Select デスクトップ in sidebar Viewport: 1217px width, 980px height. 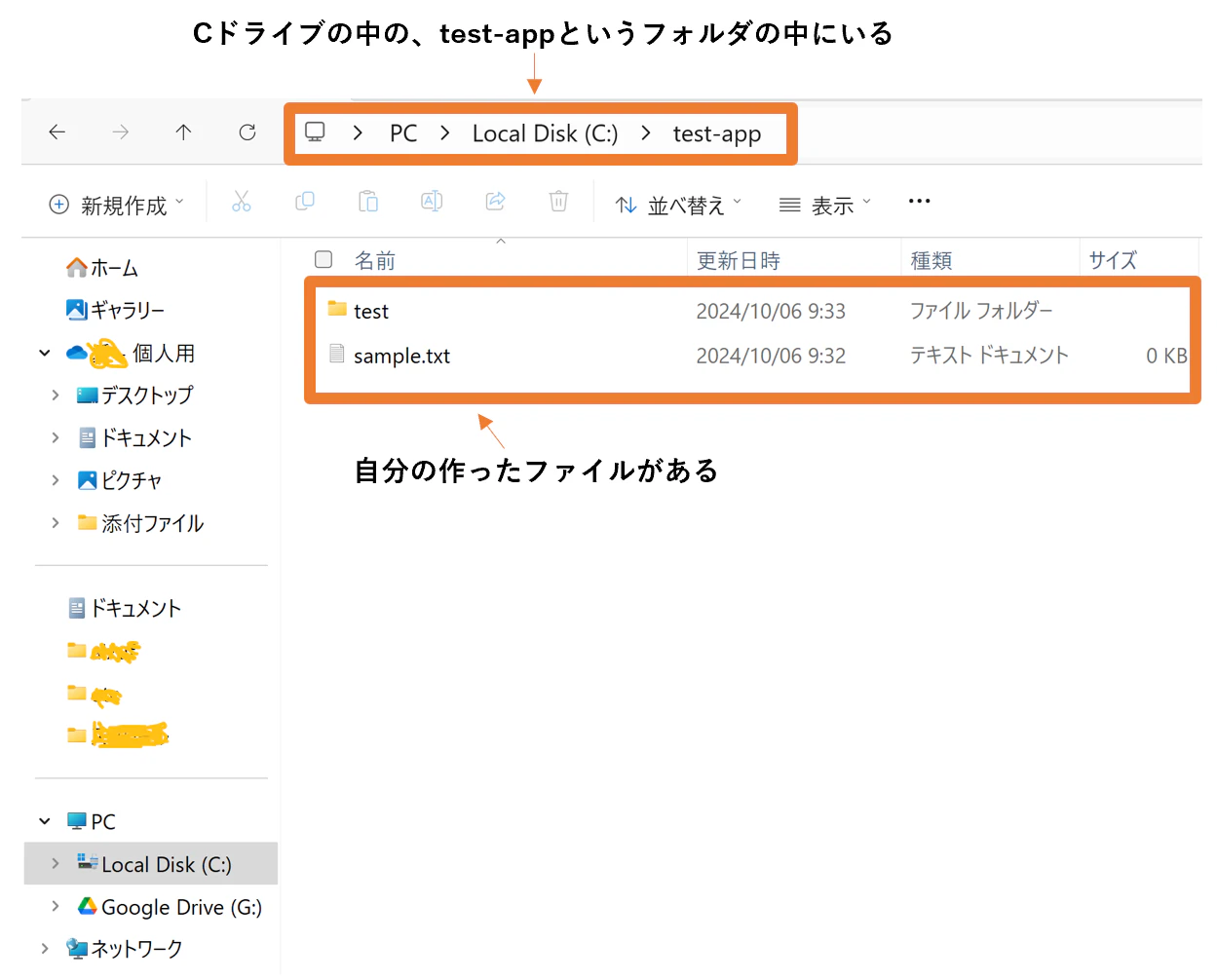coord(135,395)
